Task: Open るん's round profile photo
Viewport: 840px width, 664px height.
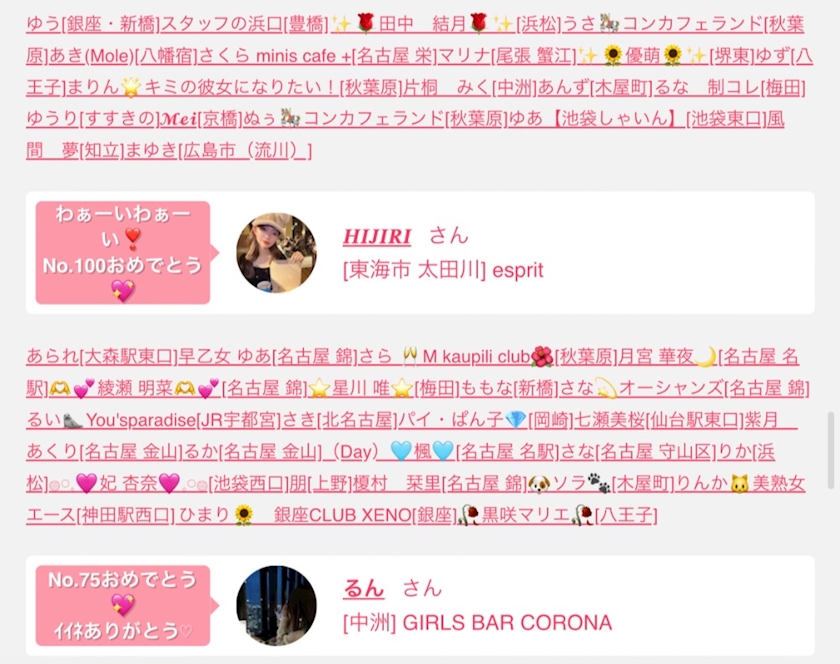Action: click(276, 606)
